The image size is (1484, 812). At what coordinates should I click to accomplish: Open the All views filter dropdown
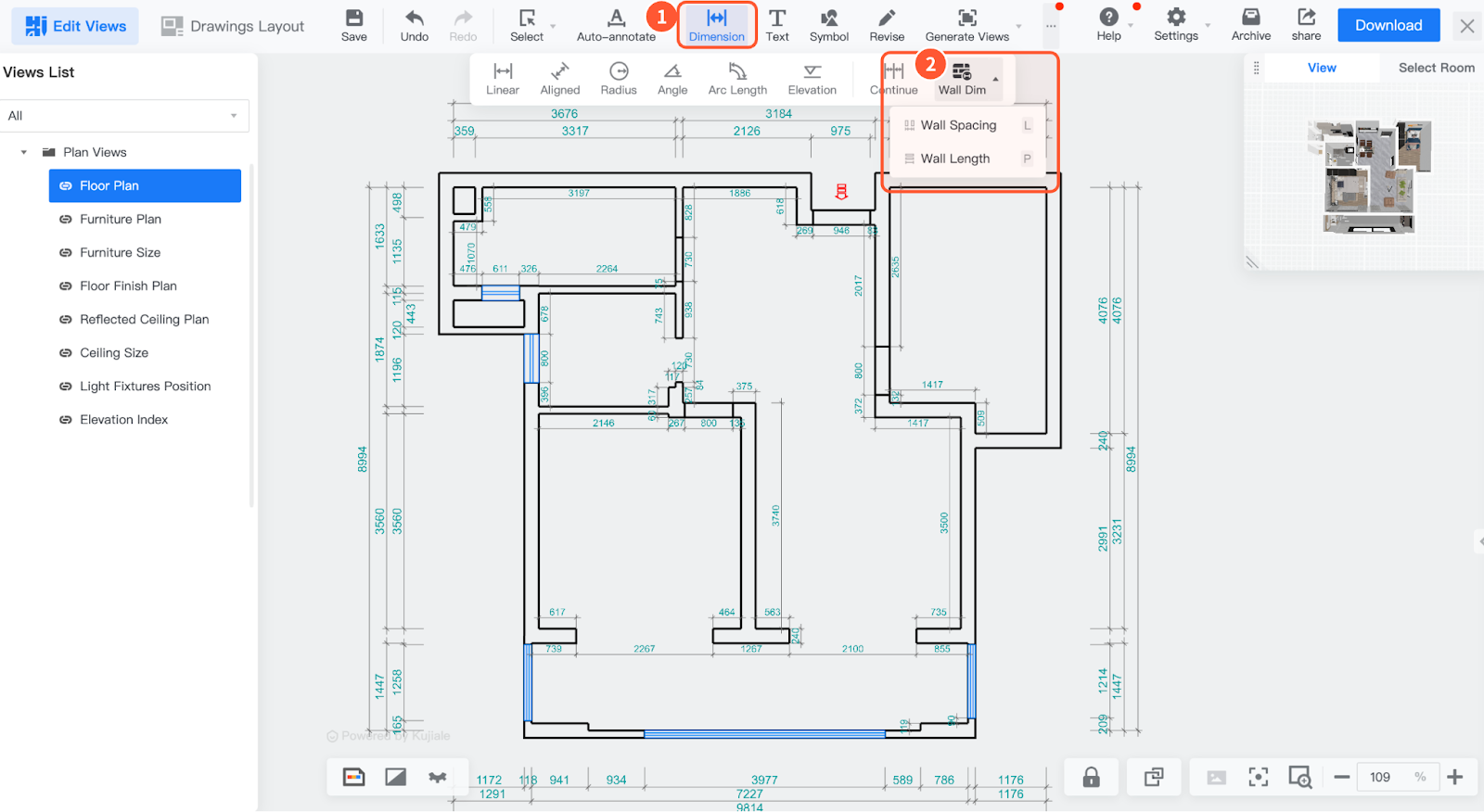[124, 116]
